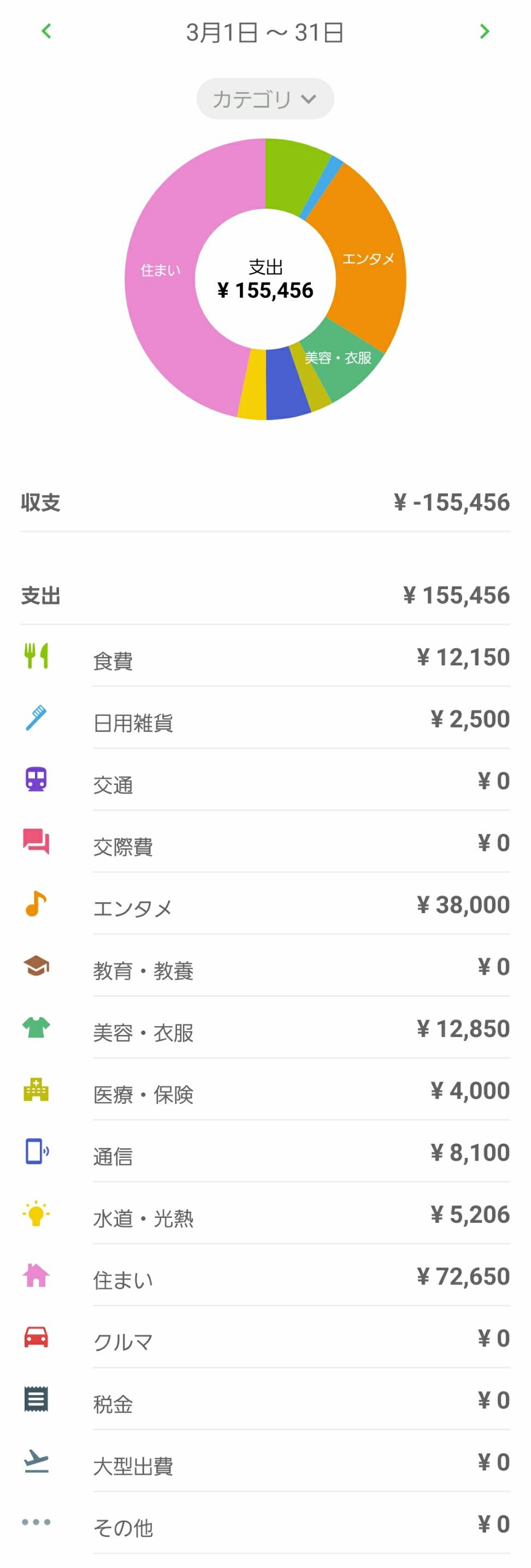Image resolution: width=531 pixels, height=1568 pixels.
Task: Click the 日用雑貨 toothbrush icon
Action: [x=36, y=718]
